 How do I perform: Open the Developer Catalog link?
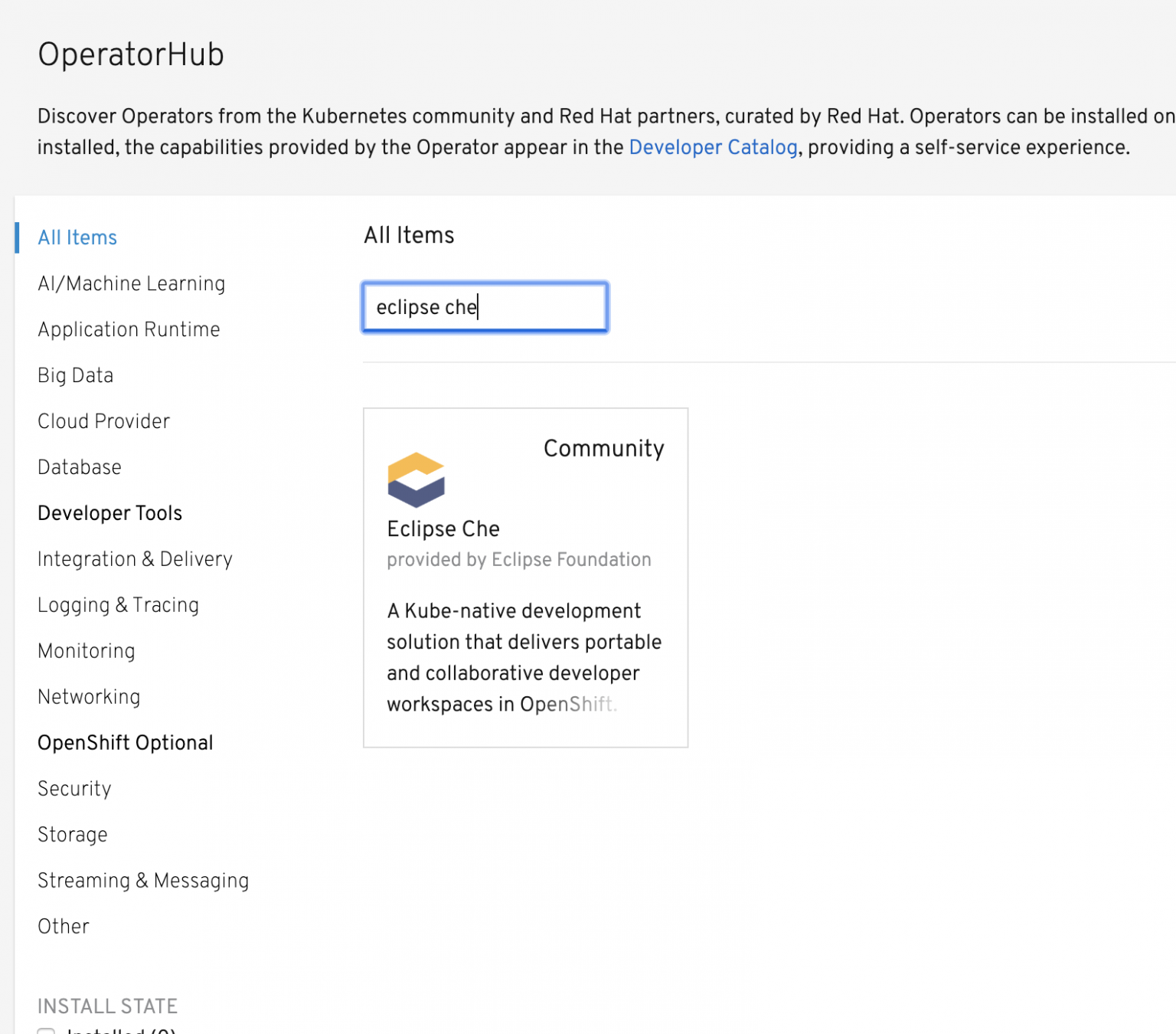point(713,147)
